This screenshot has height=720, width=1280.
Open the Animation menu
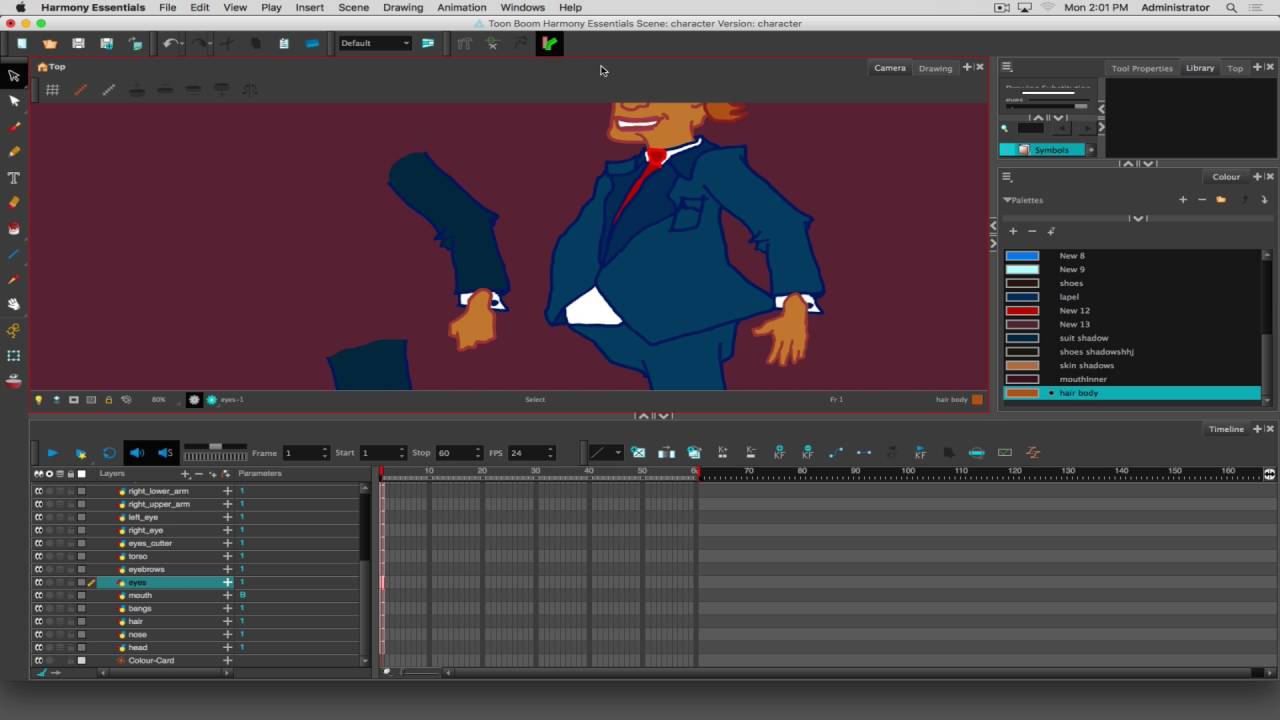(462, 7)
